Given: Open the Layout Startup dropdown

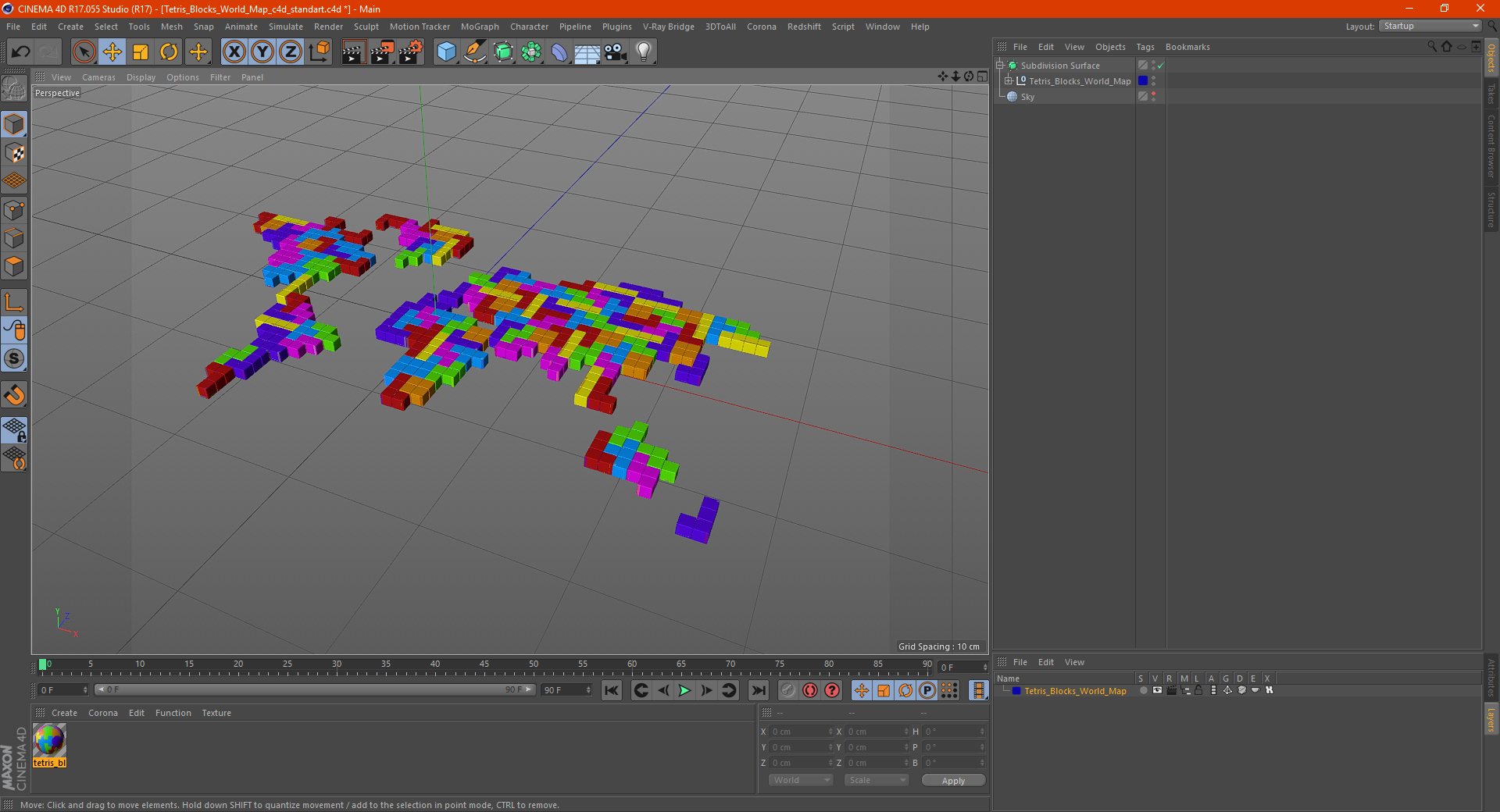Looking at the screenshot, I should [1430, 26].
